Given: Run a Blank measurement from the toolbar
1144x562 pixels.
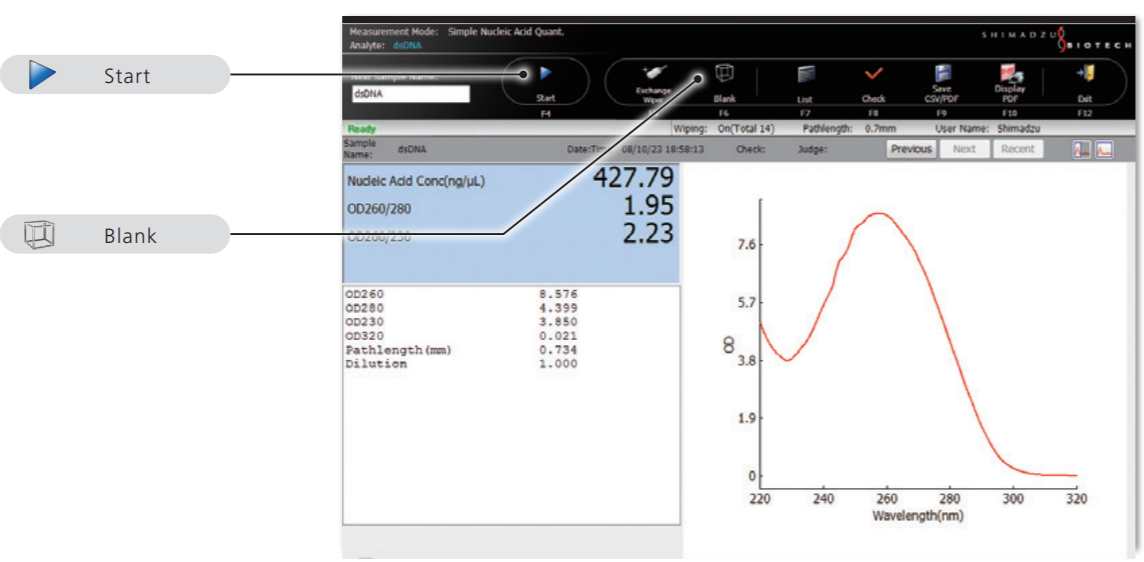Looking at the screenshot, I should (724, 76).
